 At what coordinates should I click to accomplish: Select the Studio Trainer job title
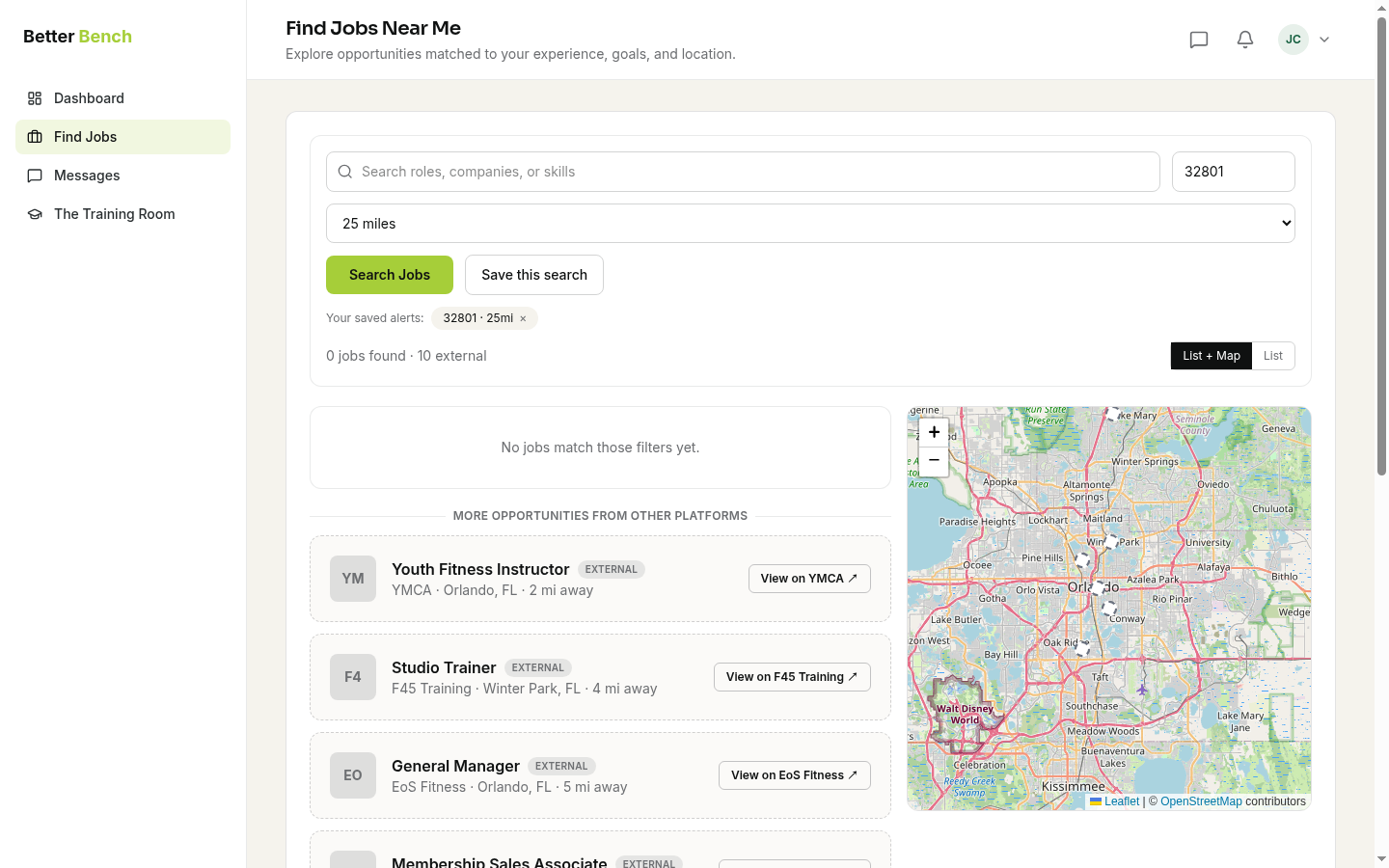point(444,667)
